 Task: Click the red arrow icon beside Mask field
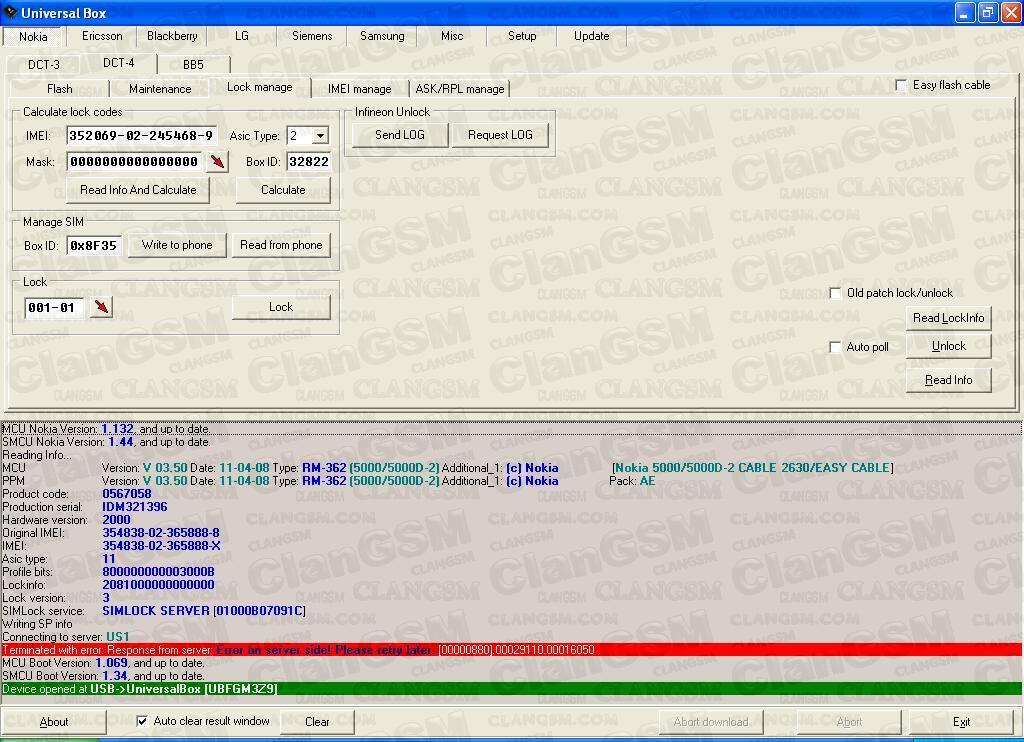217,162
